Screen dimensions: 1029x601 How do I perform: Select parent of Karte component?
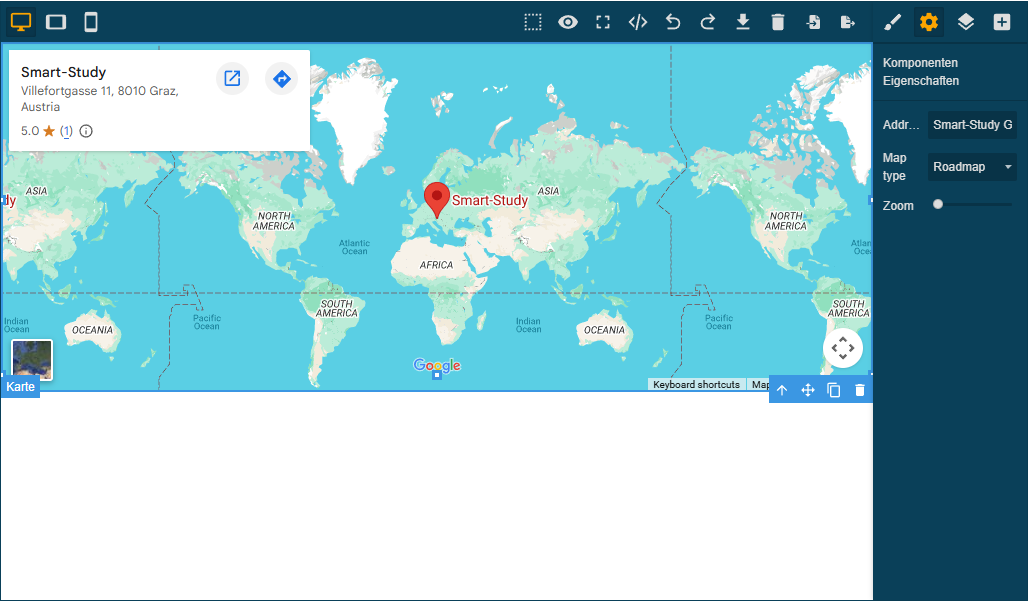tap(782, 390)
